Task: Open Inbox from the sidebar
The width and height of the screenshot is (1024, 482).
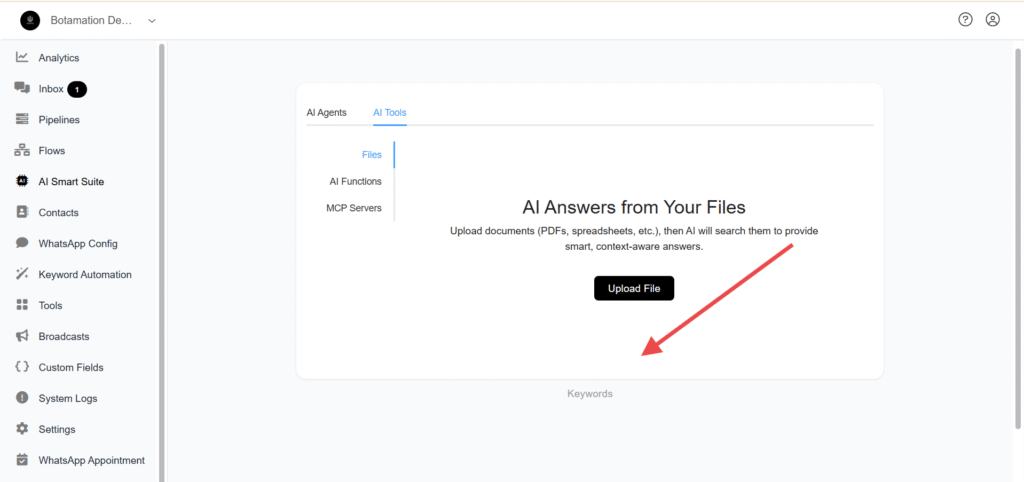Action: pos(51,89)
